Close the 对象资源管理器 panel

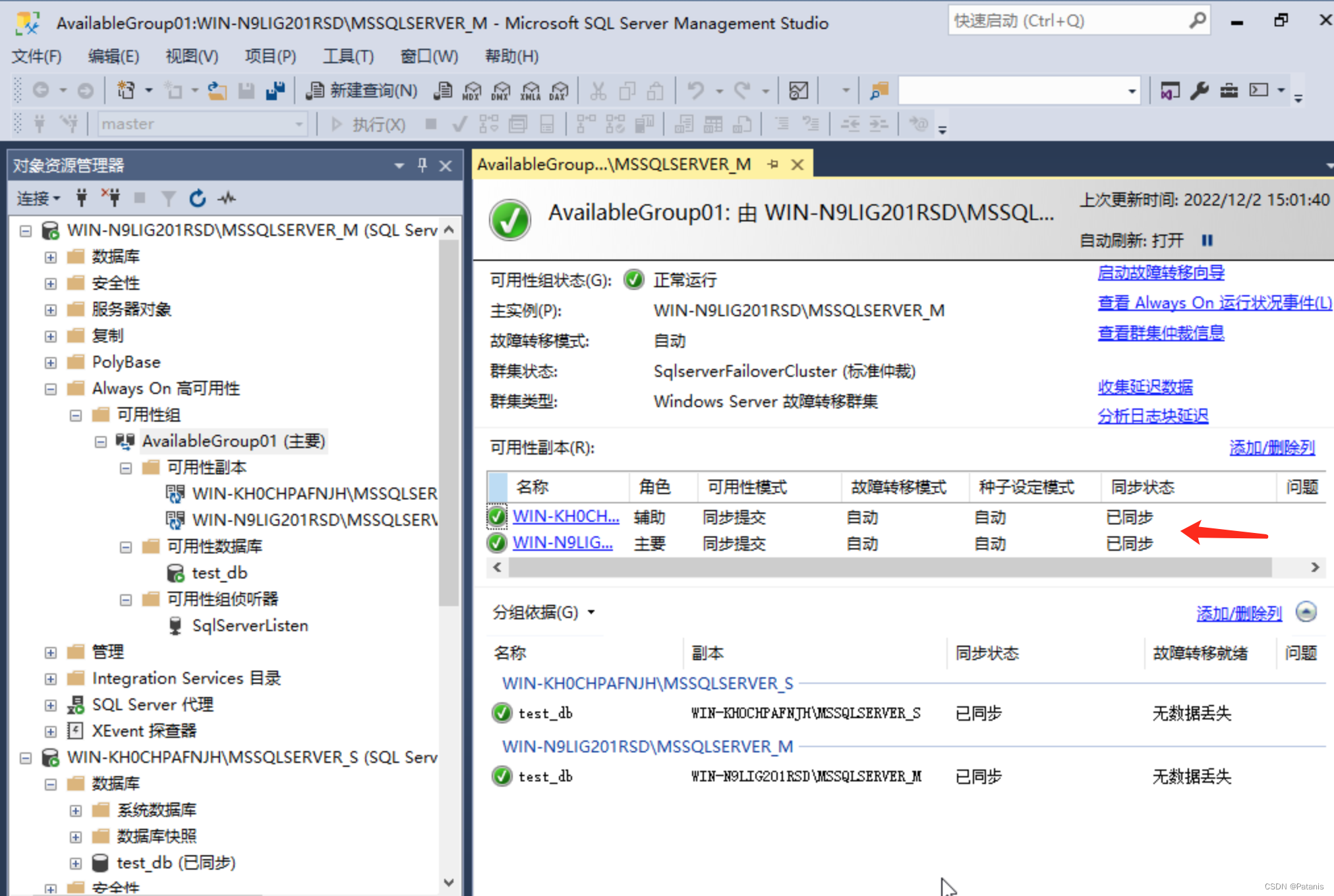[x=446, y=165]
